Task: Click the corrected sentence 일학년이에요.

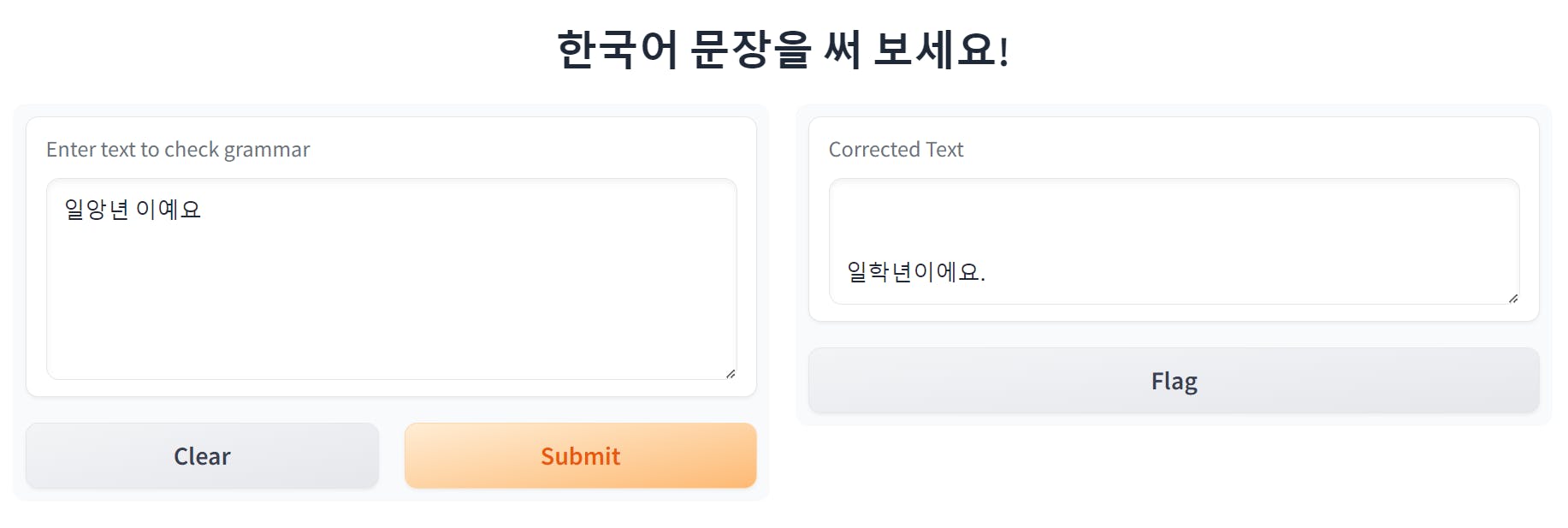Action: click(x=915, y=272)
